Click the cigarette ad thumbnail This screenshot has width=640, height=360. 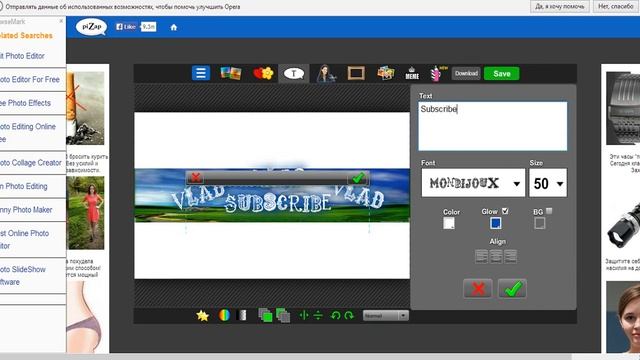85,108
